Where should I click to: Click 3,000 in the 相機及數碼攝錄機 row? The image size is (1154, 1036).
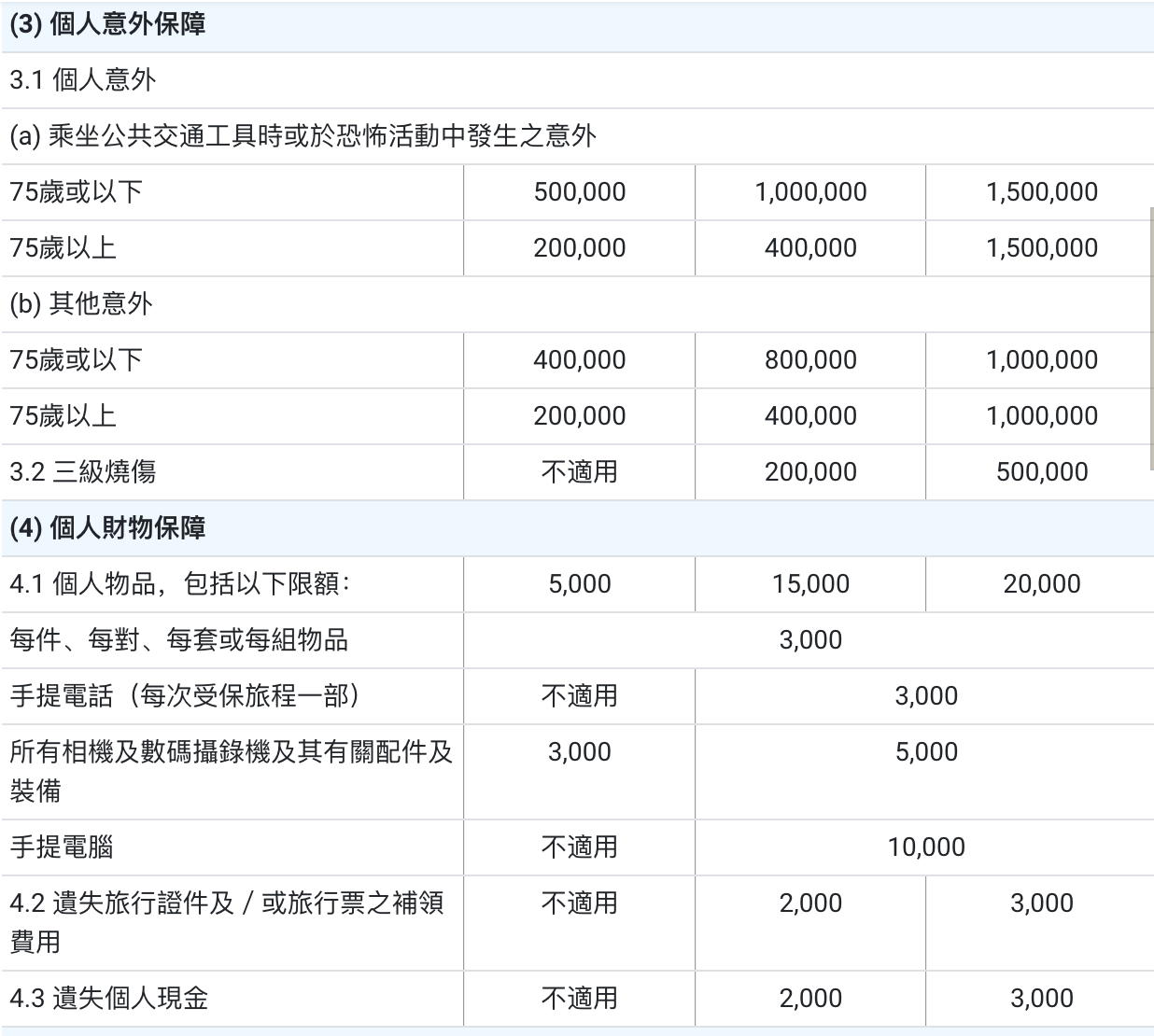click(580, 752)
